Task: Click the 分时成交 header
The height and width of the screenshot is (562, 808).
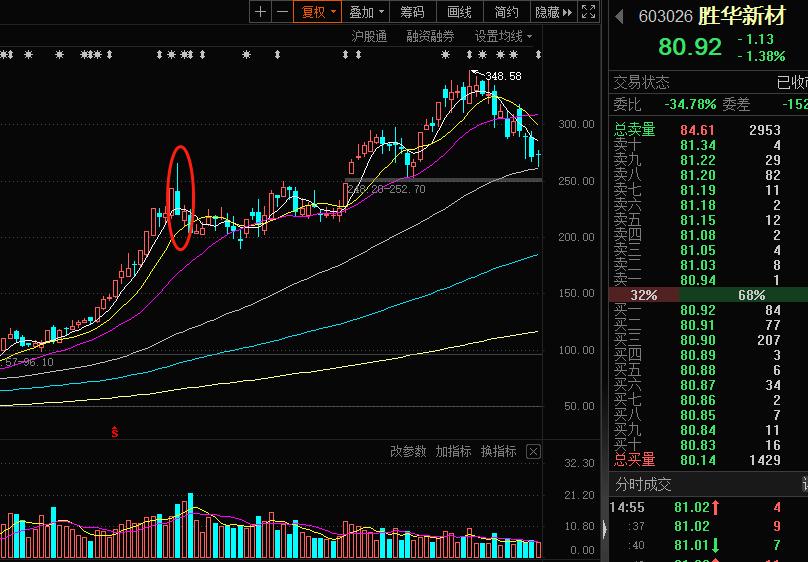Action: point(643,484)
